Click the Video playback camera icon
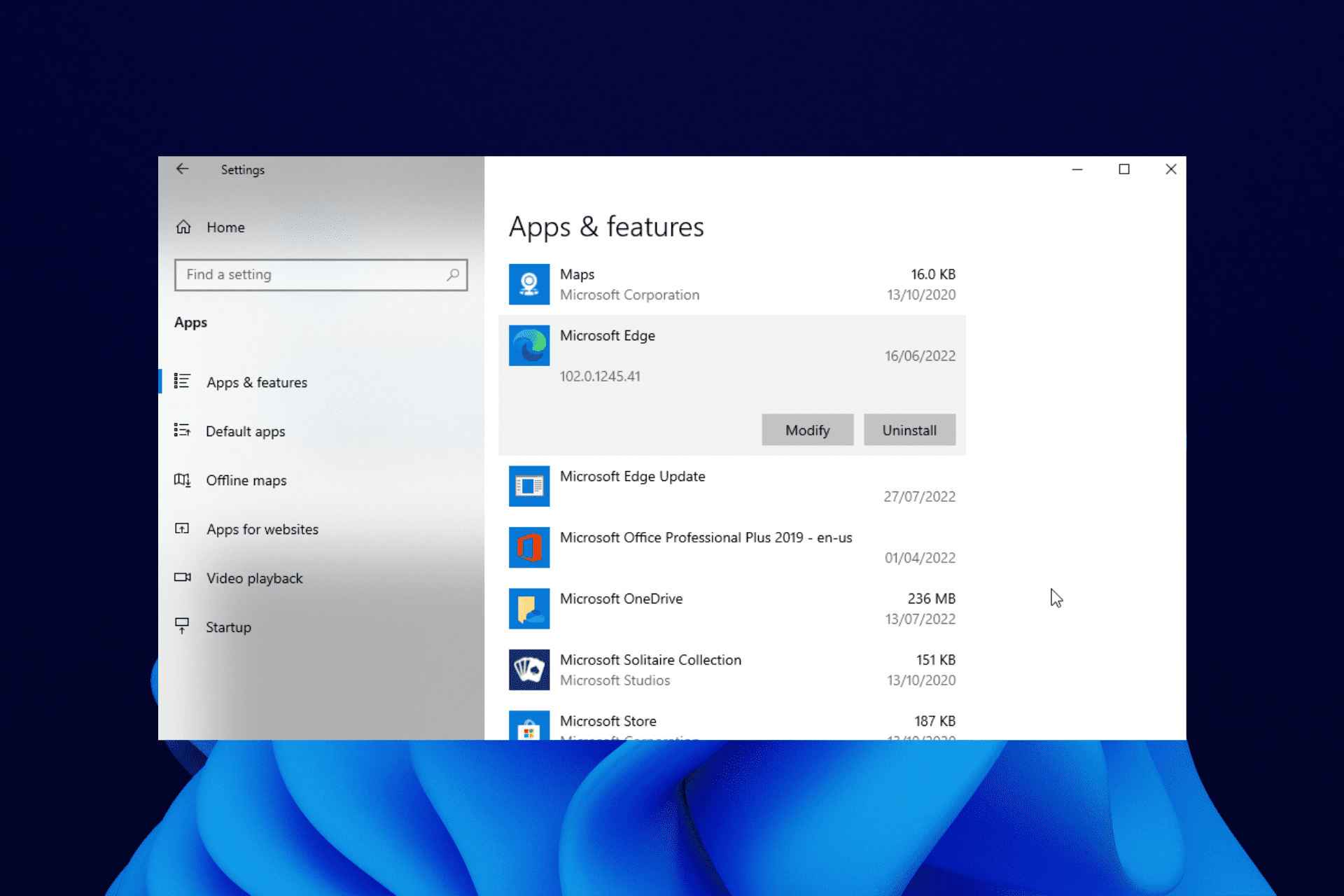The height and width of the screenshot is (896, 1344). pyautogui.click(x=182, y=577)
